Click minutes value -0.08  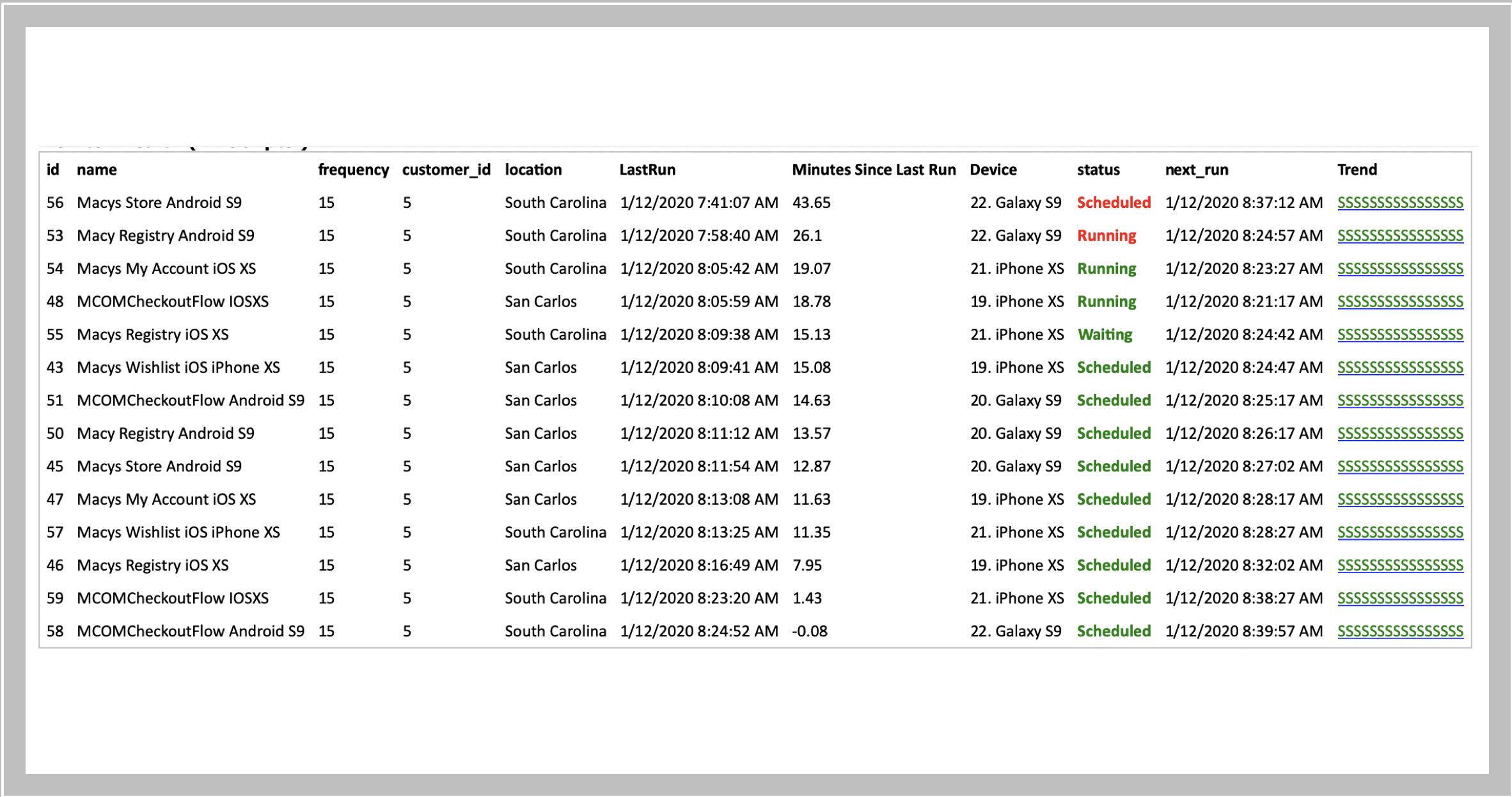pyautogui.click(x=810, y=631)
